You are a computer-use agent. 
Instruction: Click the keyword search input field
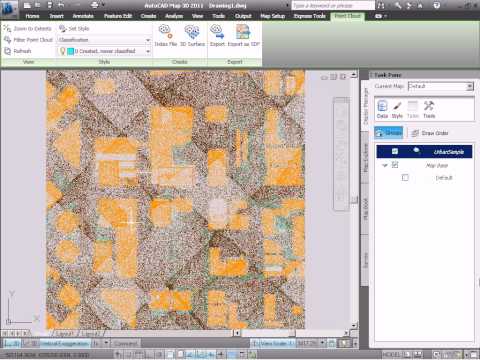click(x=333, y=5)
